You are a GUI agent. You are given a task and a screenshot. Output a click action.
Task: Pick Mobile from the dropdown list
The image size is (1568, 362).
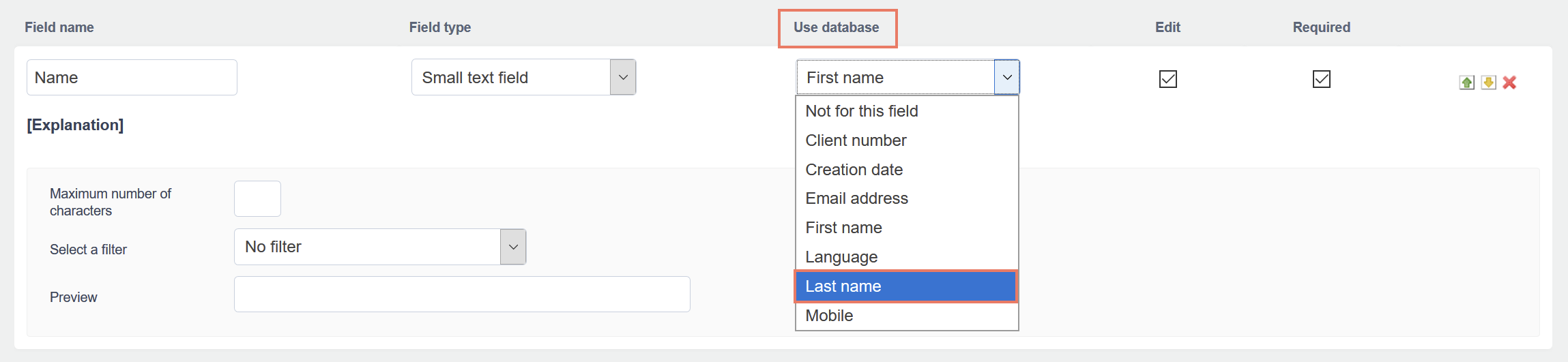(x=906, y=316)
